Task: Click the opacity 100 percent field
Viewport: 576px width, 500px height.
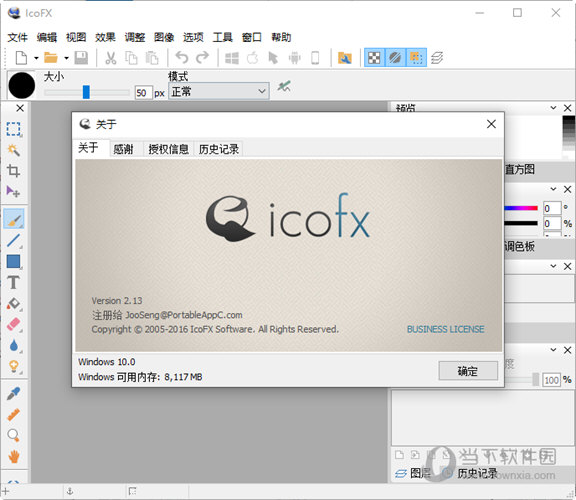Action: [x=551, y=380]
